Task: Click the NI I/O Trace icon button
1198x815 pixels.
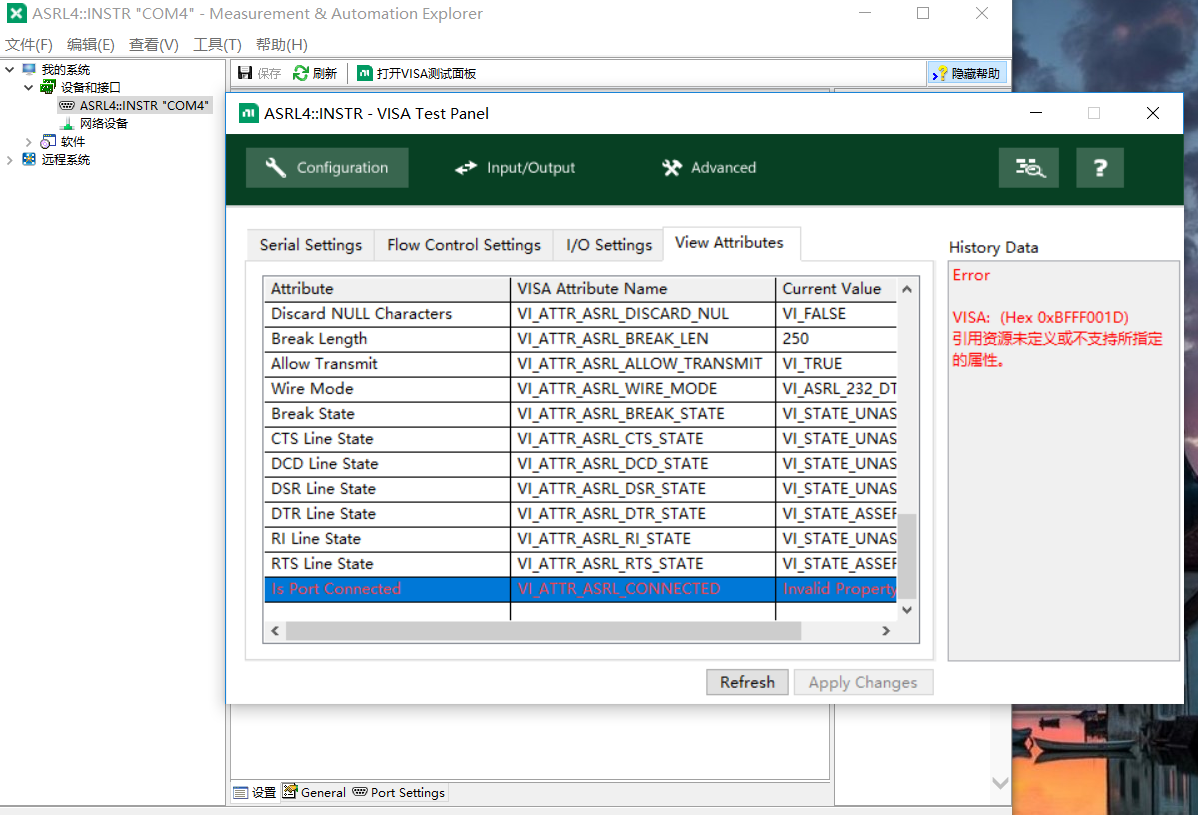Action: (x=1028, y=168)
